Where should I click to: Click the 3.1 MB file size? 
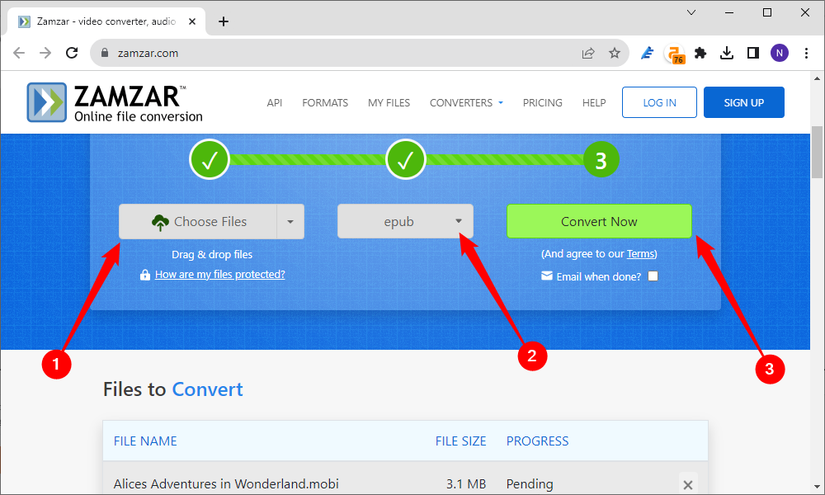pos(466,483)
